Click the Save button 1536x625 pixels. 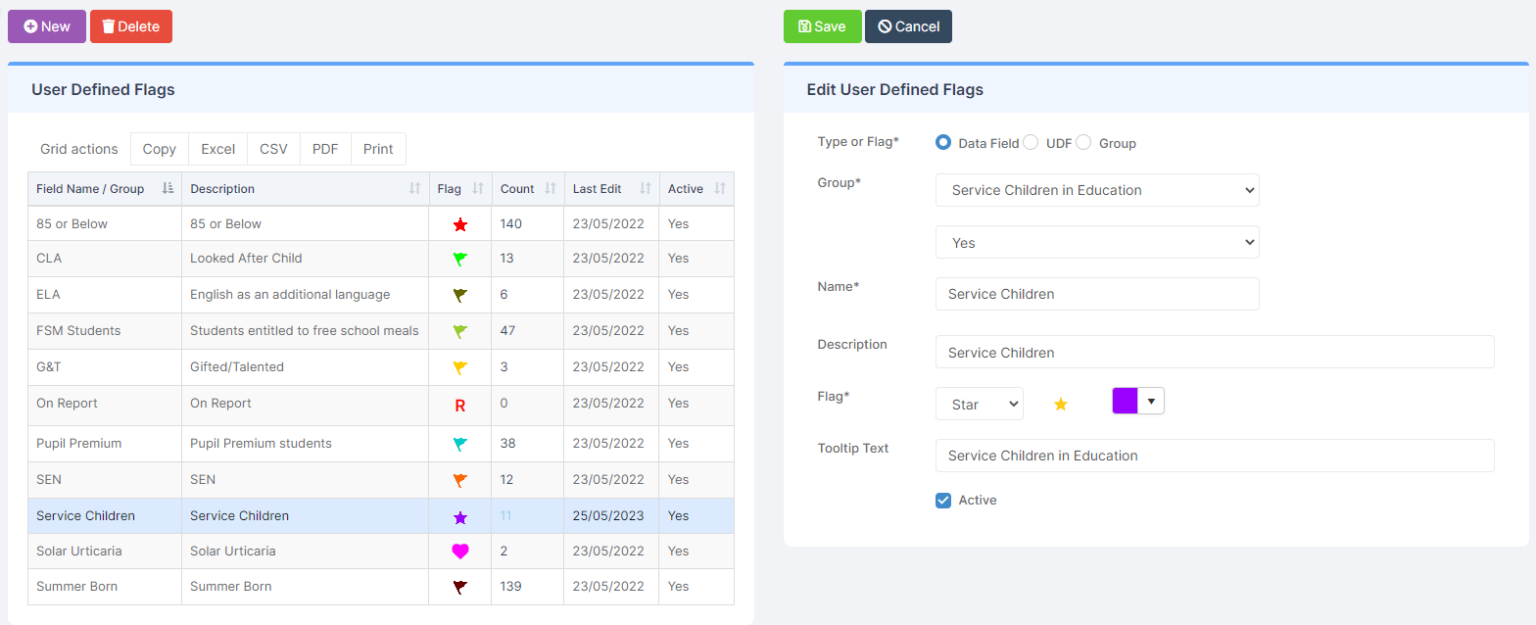click(x=822, y=27)
